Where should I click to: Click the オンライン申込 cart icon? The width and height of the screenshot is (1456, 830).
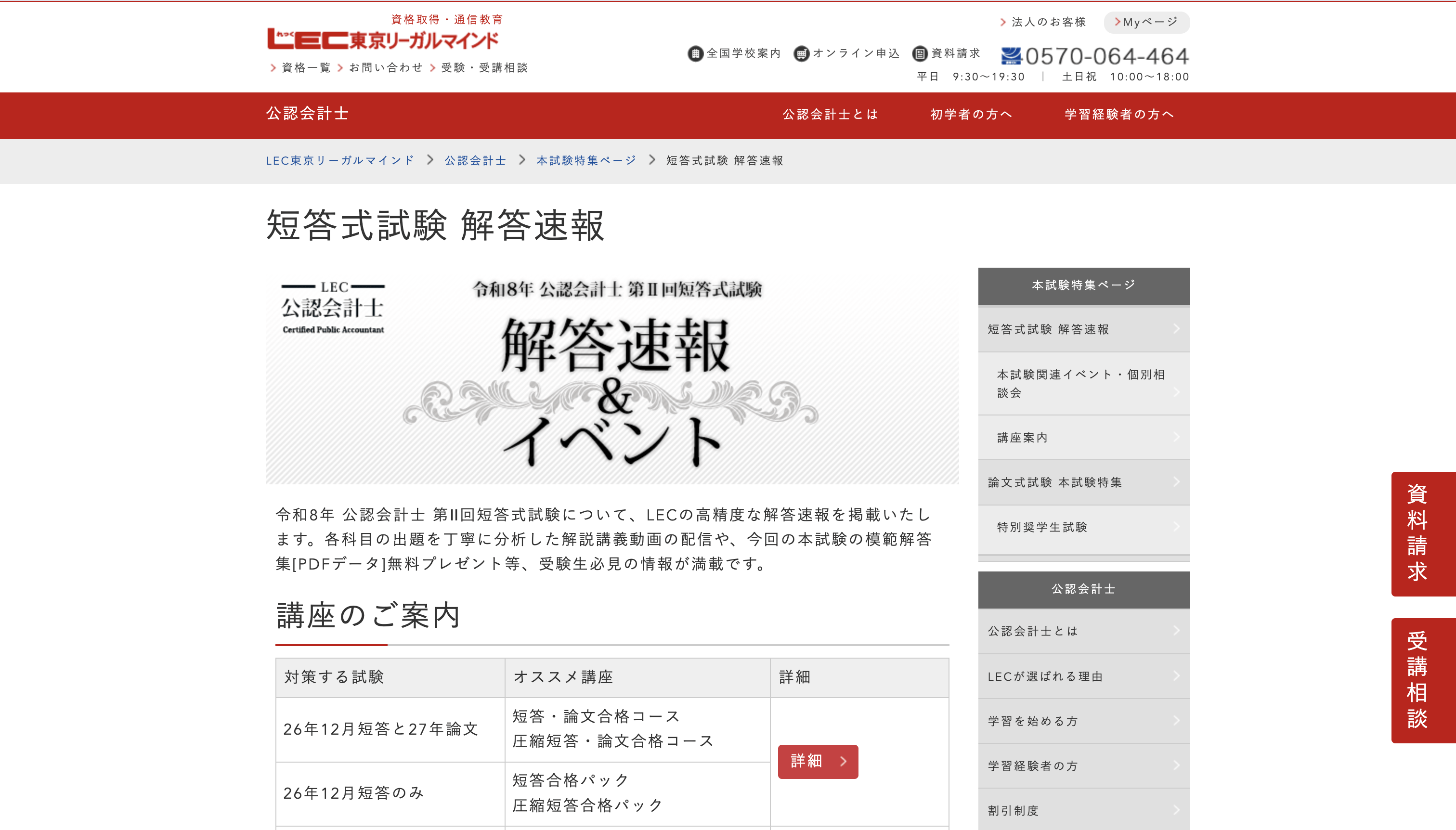point(801,53)
